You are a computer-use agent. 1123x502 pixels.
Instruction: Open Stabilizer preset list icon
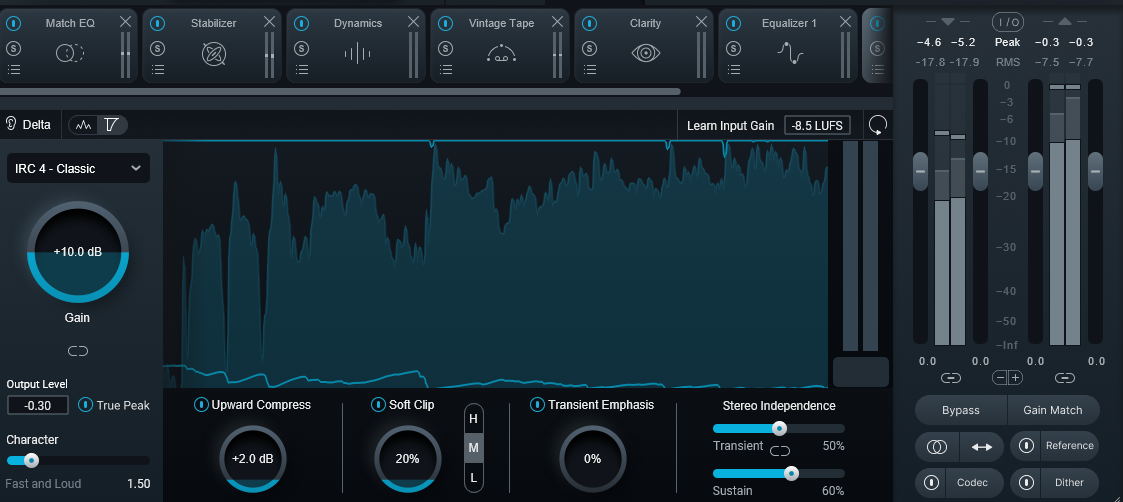pos(158,69)
